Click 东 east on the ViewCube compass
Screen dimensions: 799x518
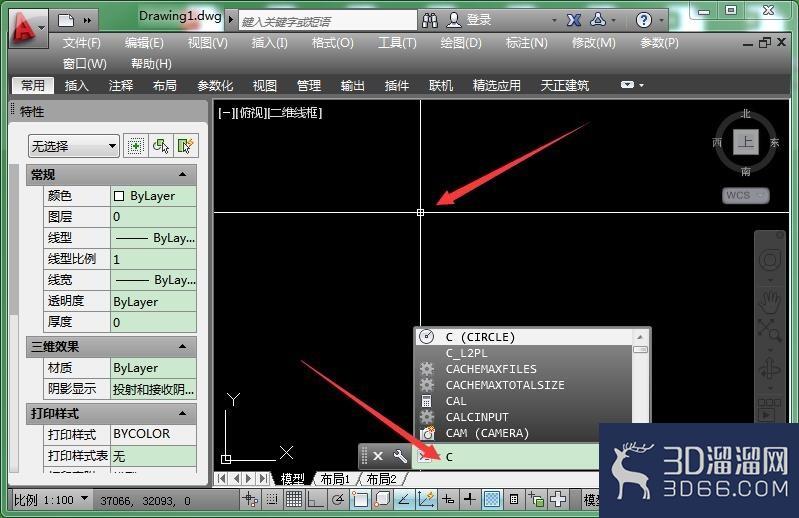point(775,143)
